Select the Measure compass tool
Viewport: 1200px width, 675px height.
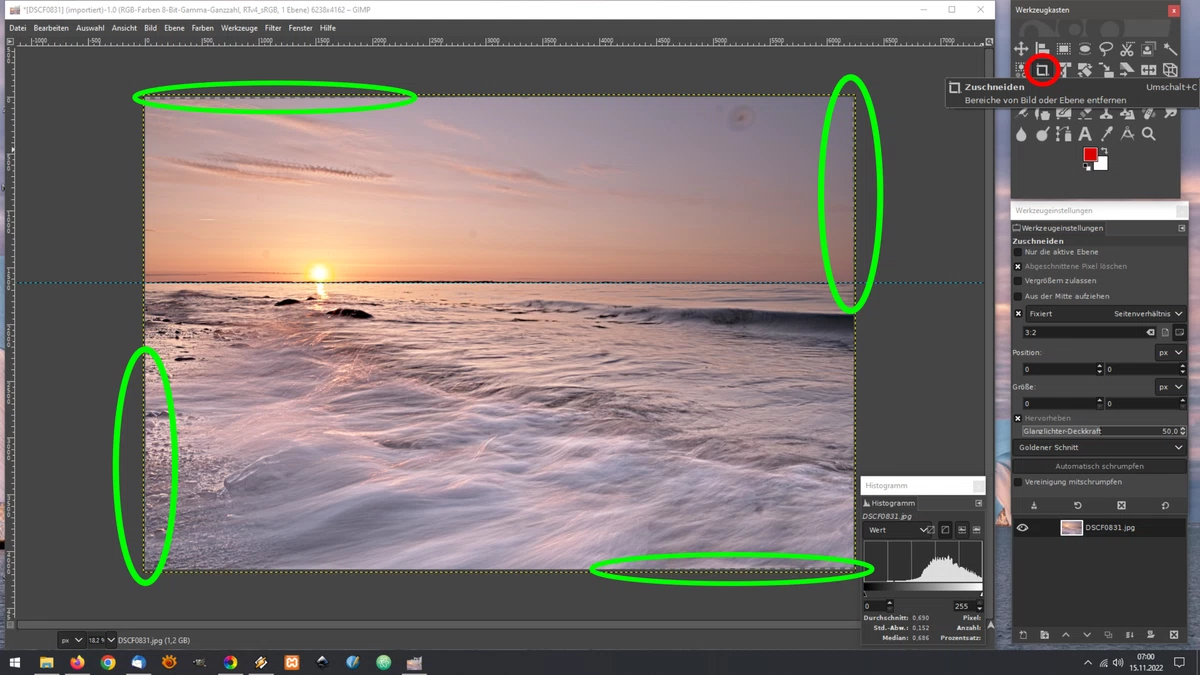[1127, 134]
